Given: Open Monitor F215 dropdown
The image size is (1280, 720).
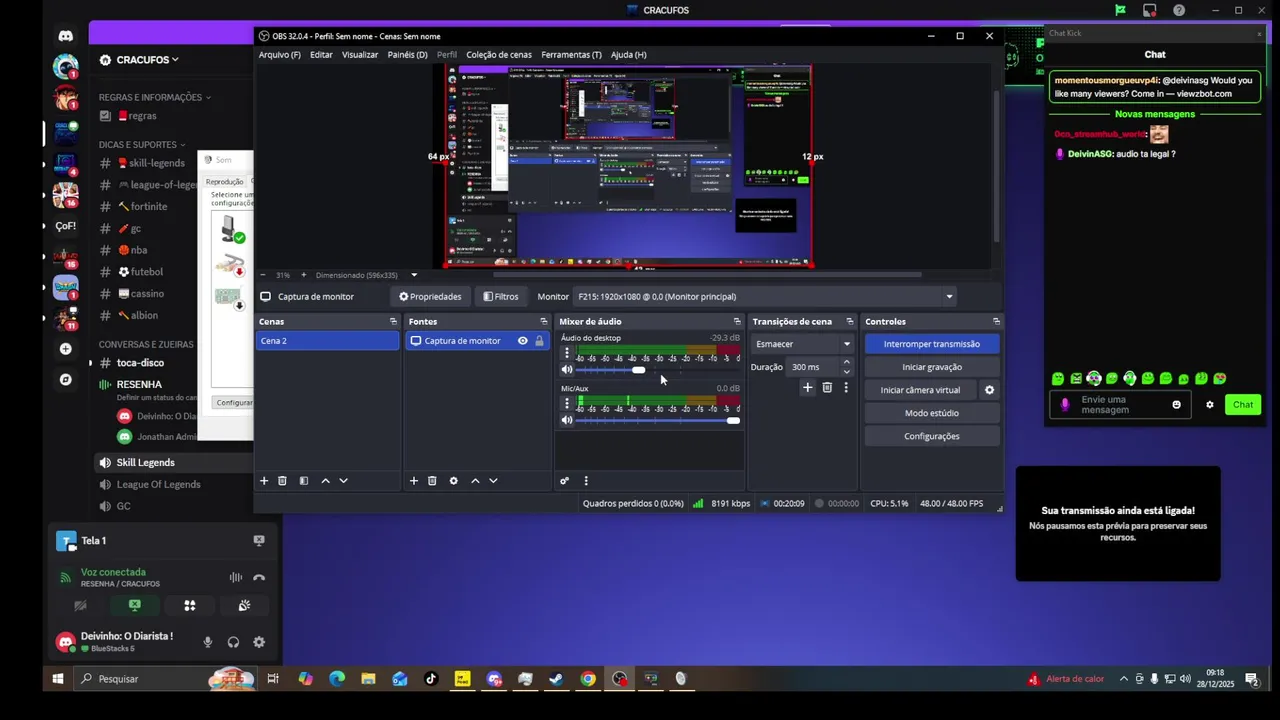Looking at the screenshot, I should 766,296.
